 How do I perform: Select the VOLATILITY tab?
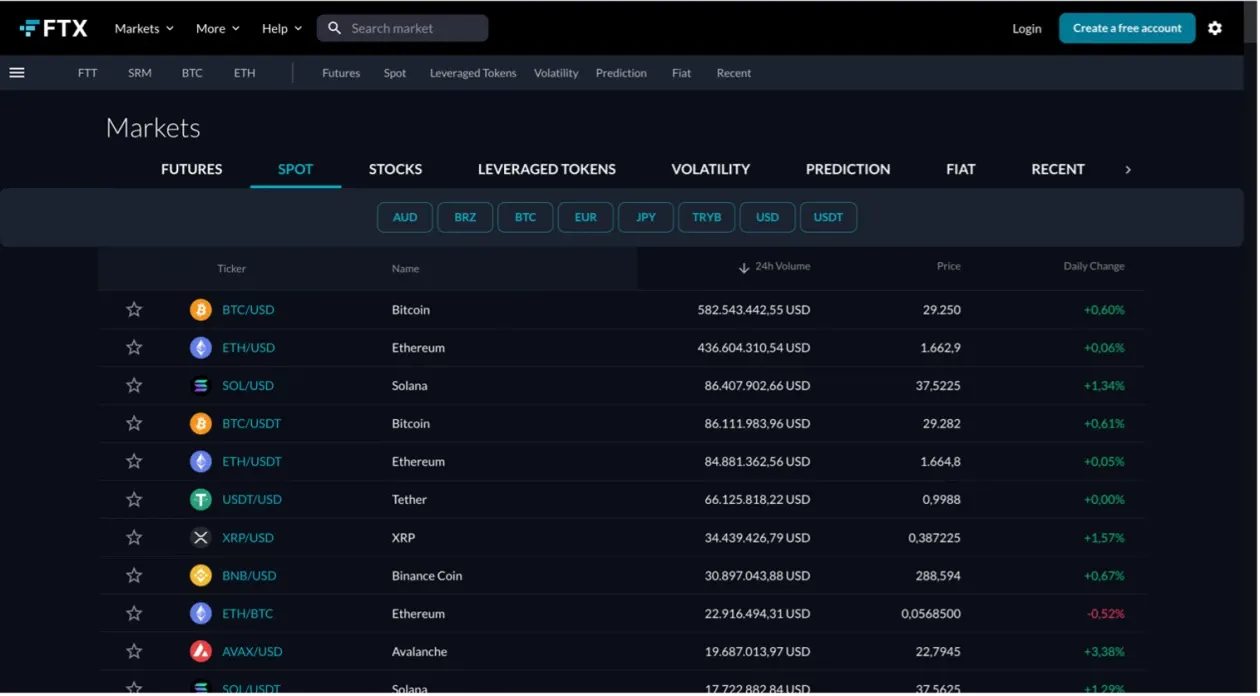click(x=710, y=169)
